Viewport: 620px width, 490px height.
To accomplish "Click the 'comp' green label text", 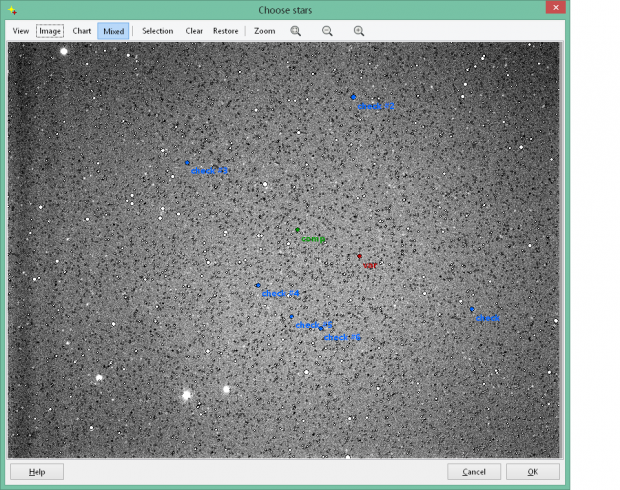I will tap(313, 239).
